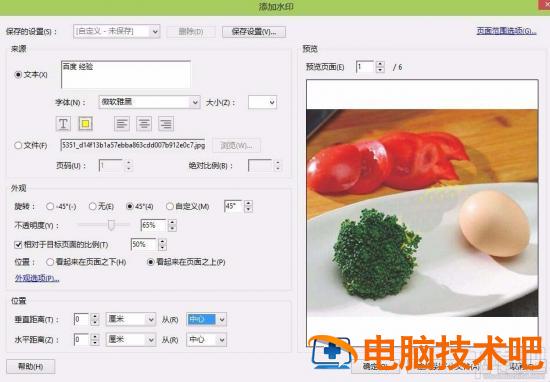The height and width of the screenshot is (382, 550).
Task: Click the file path field with jpg name
Action: click(x=133, y=145)
